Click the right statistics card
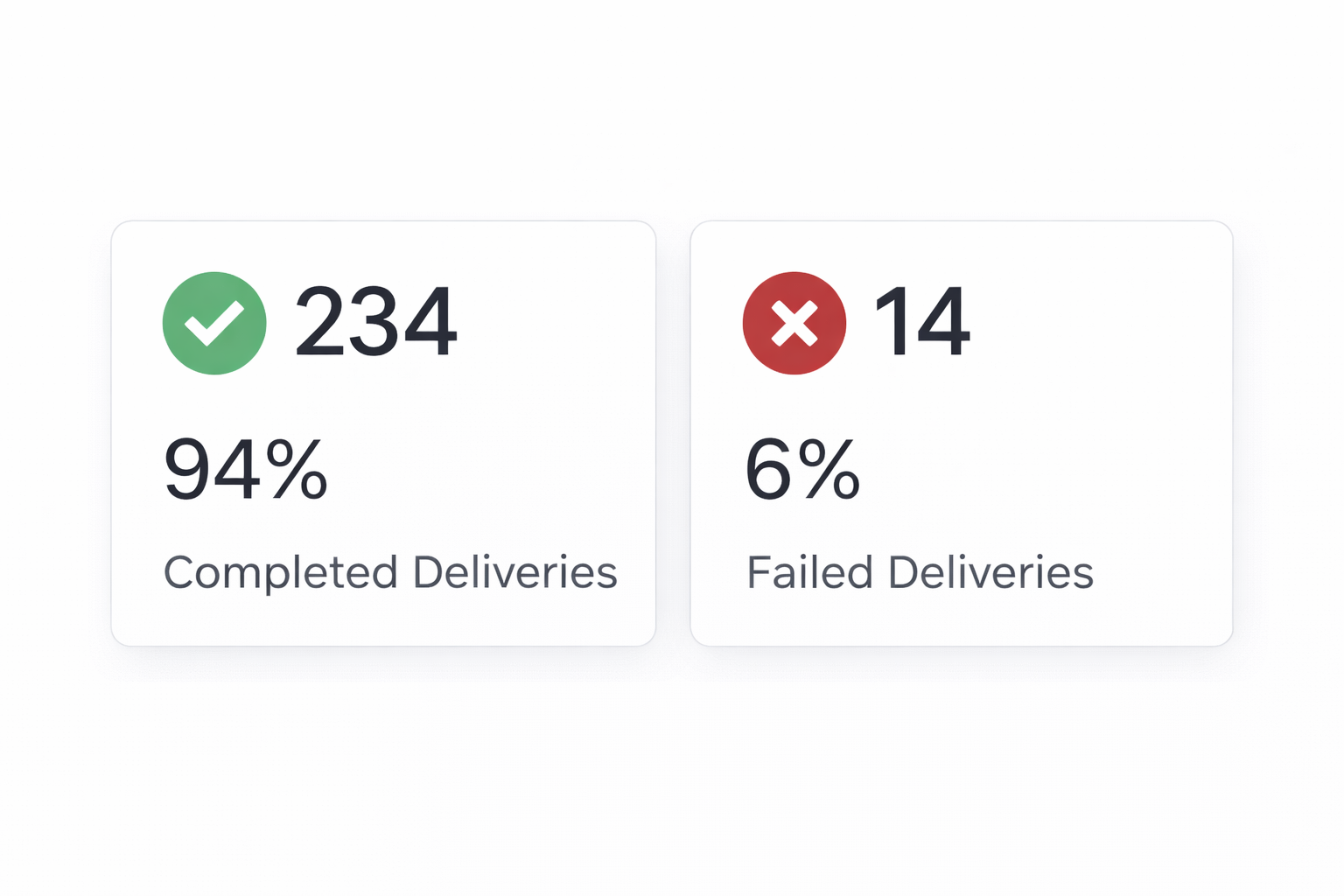The width and height of the screenshot is (1344, 896). [962, 433]
